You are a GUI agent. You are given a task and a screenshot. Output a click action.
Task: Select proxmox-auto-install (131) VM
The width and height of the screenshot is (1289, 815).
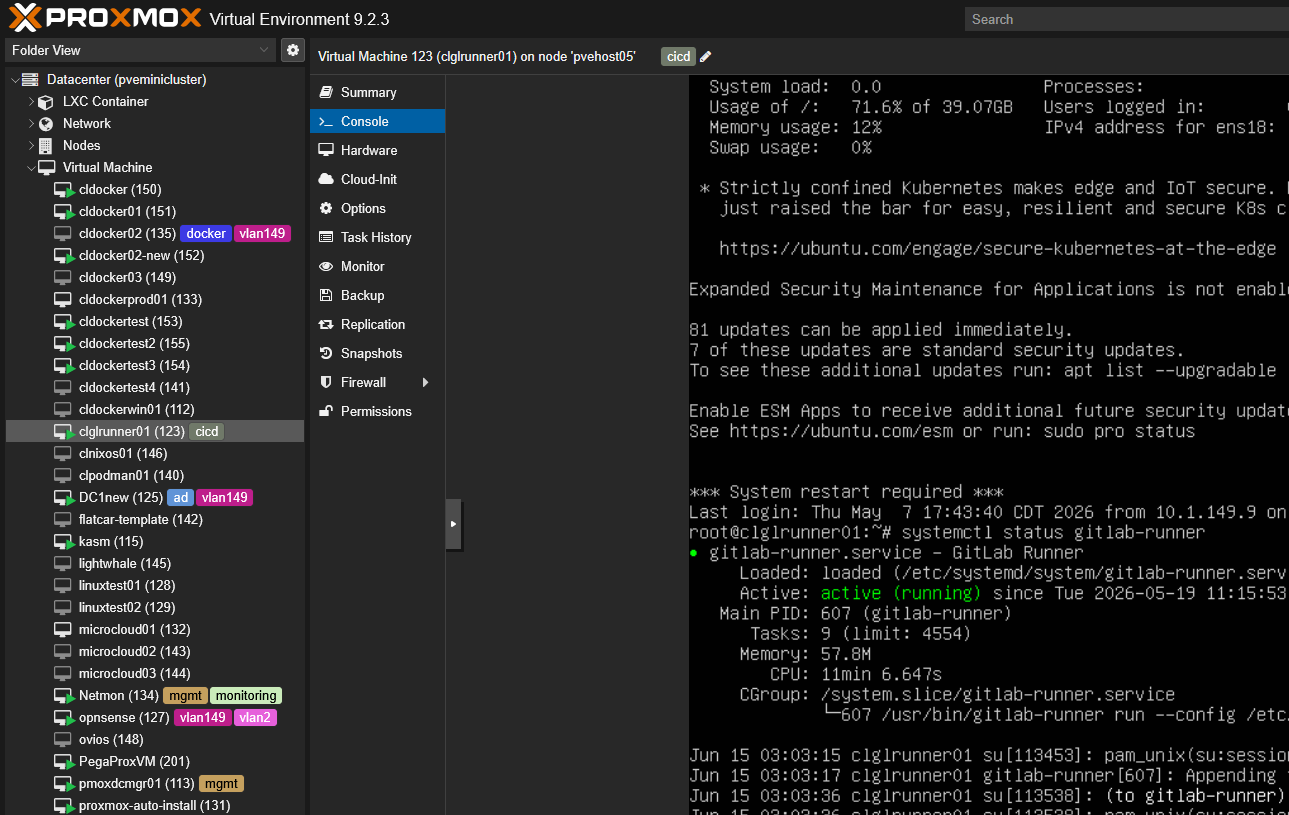[x=155, y=805]
